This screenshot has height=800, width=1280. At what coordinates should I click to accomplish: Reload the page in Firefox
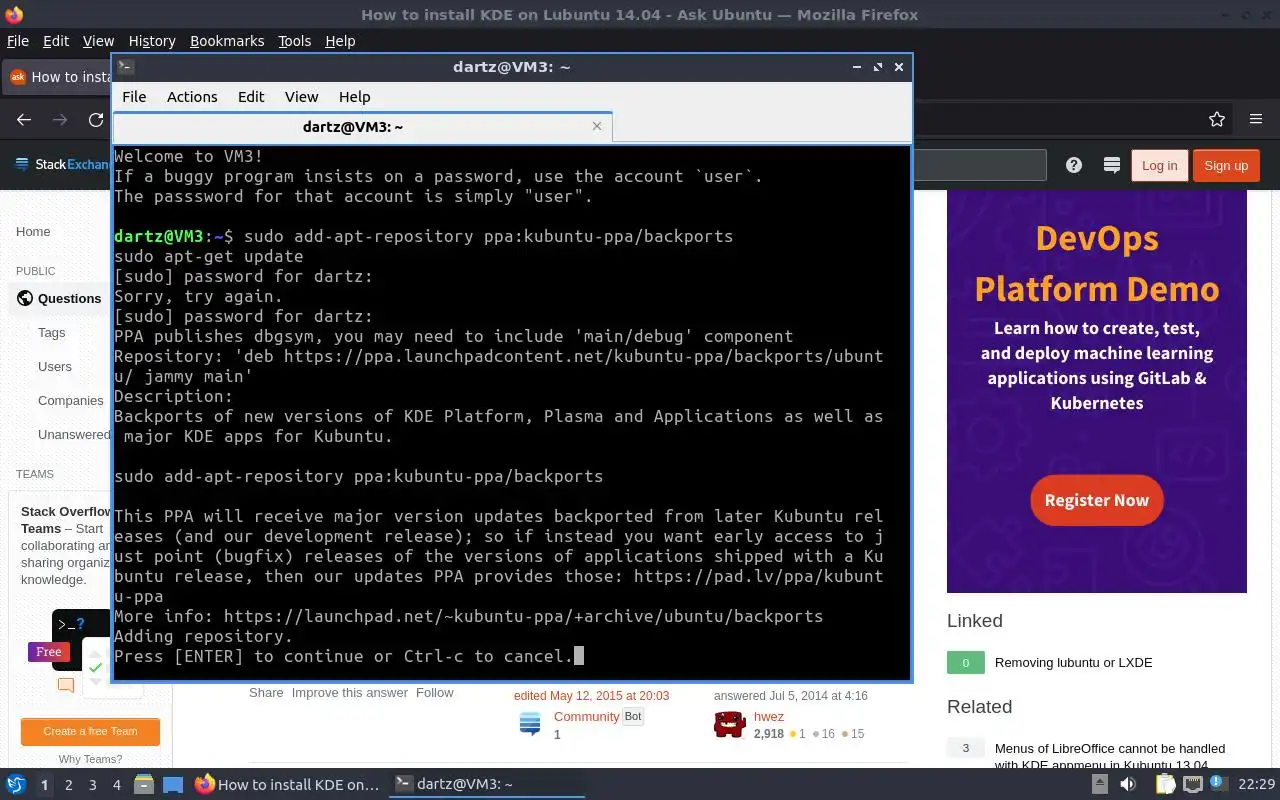[96, 120]
